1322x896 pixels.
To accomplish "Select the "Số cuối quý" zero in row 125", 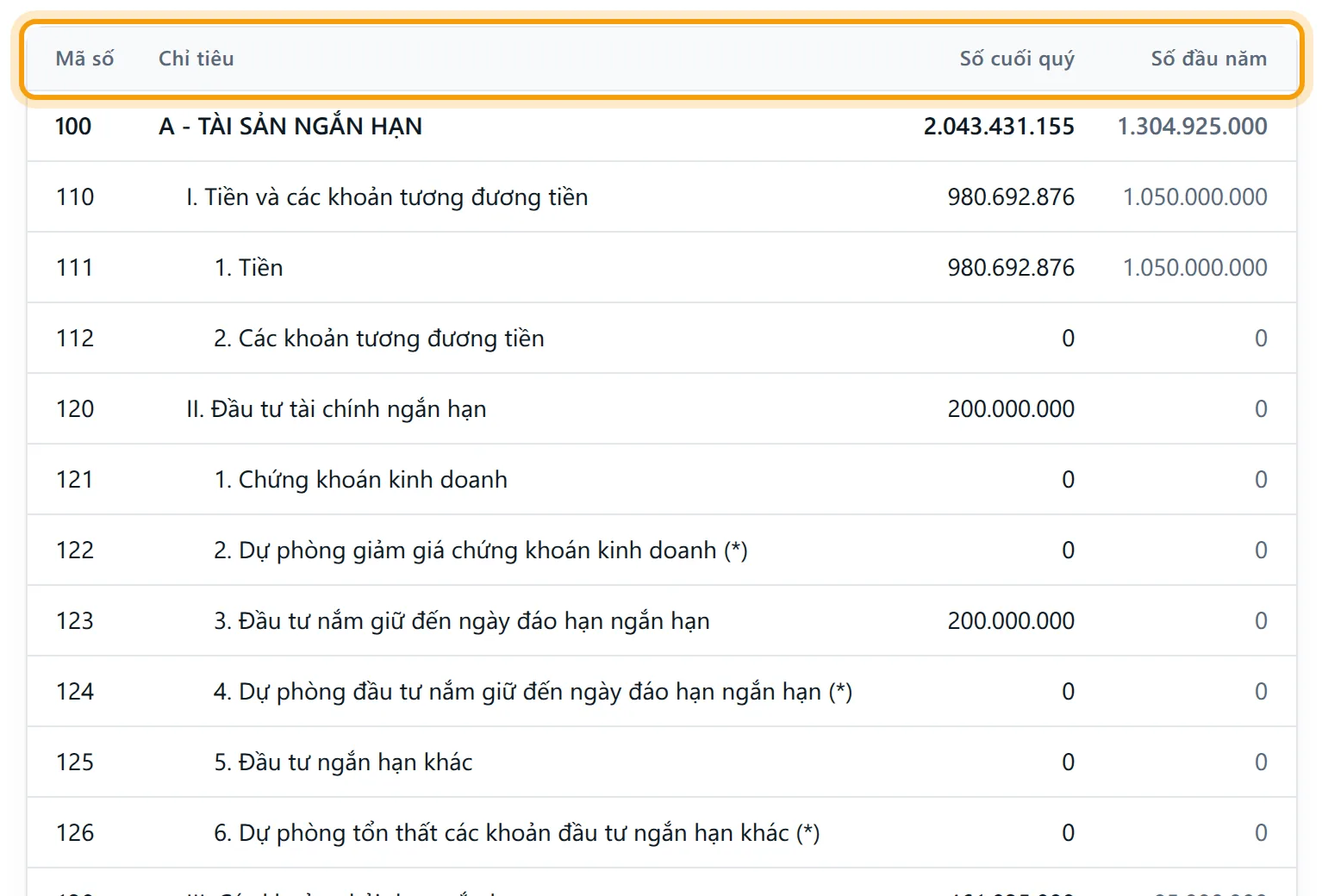I will [1068, 762].
